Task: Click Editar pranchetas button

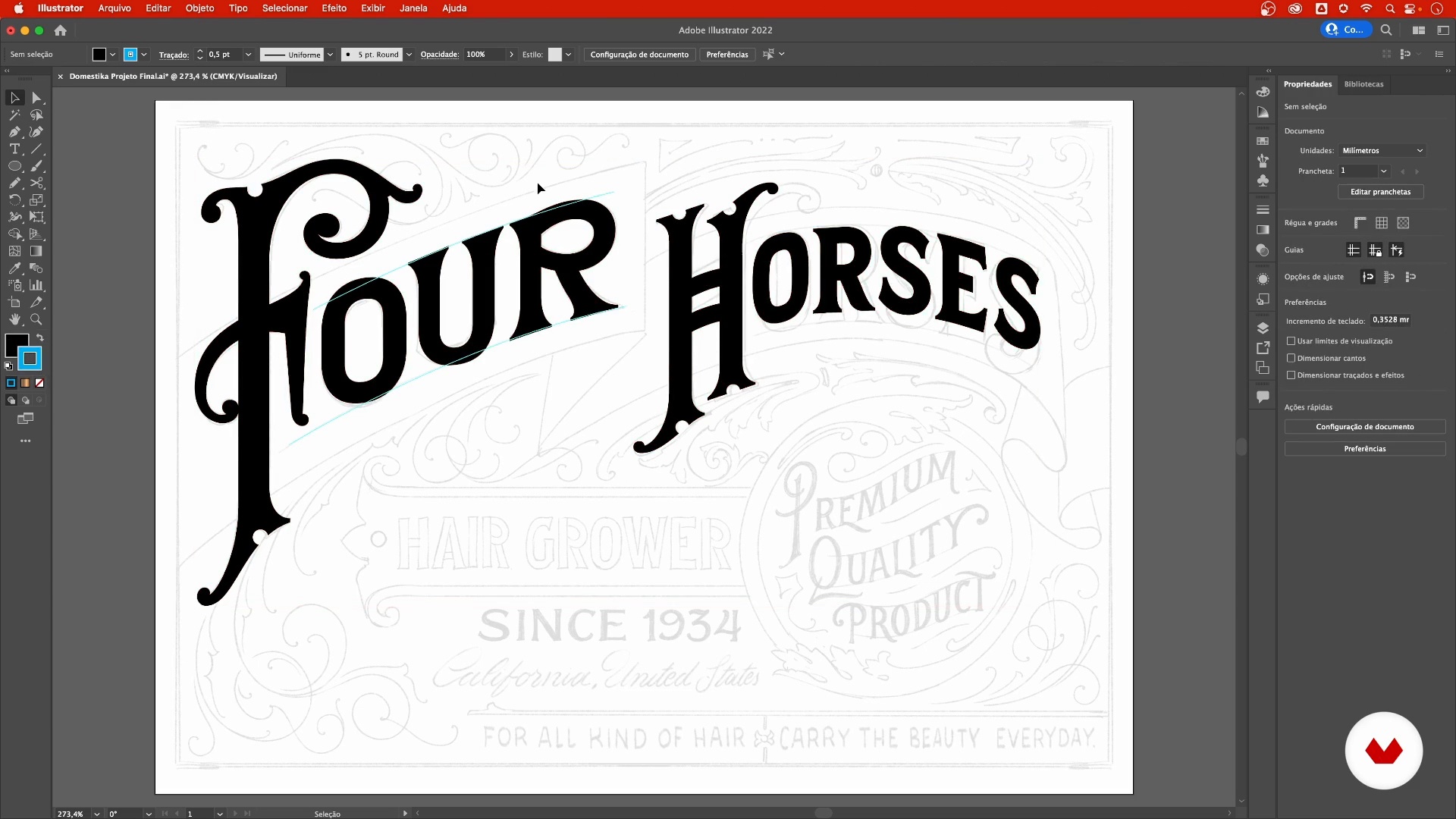Action: pyautogui.click(x=1380, y=192)
